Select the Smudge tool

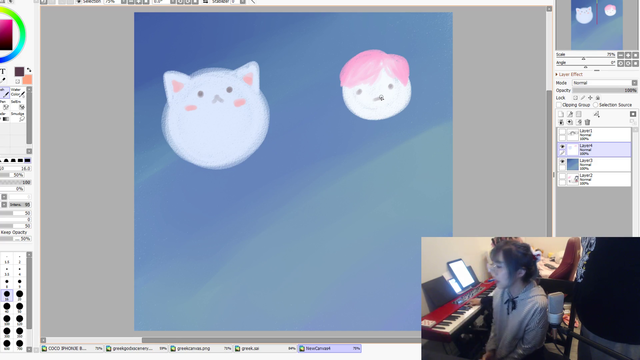(x=18, y=117)
